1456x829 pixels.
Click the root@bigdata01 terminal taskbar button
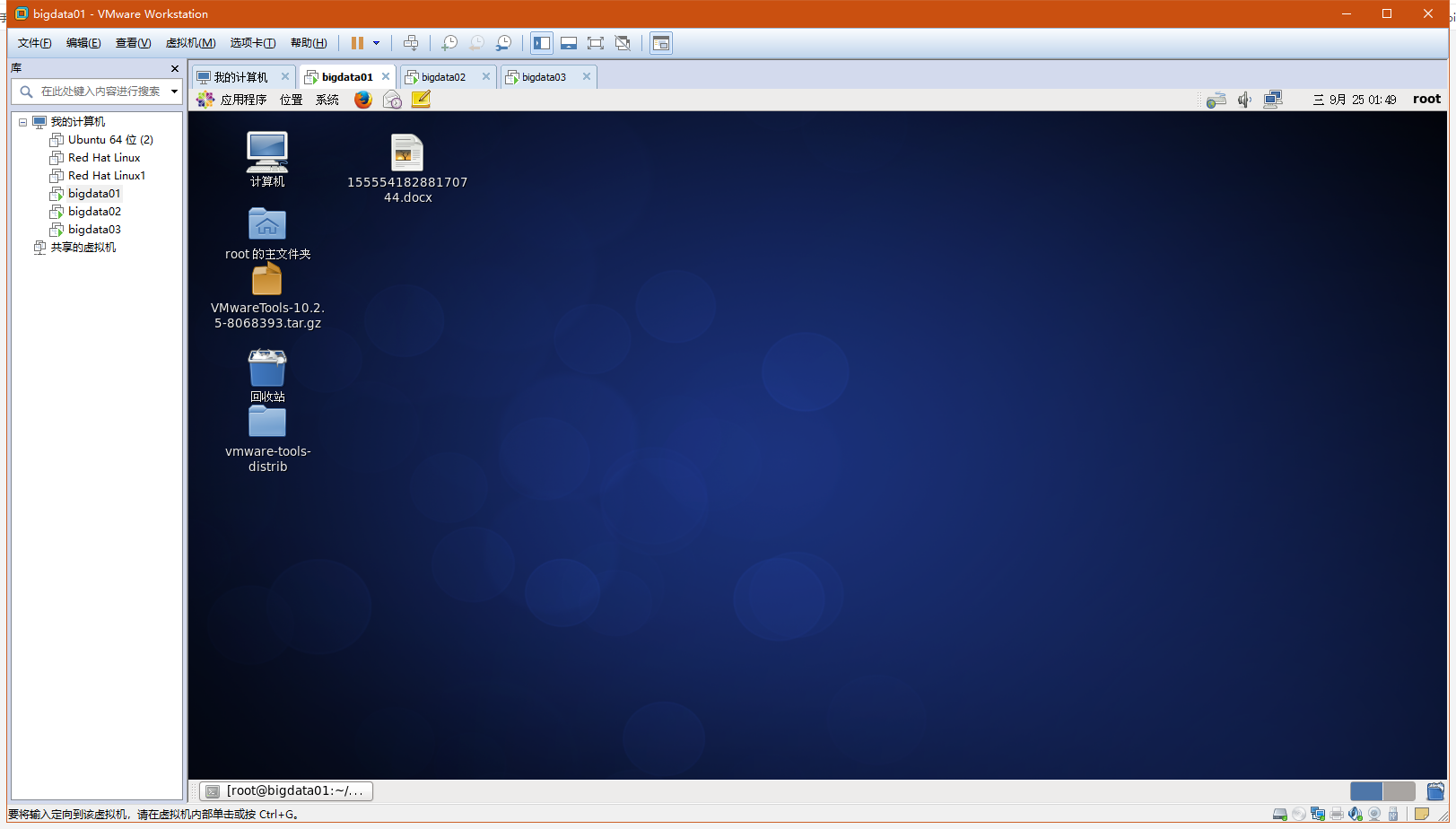[286, 790]
